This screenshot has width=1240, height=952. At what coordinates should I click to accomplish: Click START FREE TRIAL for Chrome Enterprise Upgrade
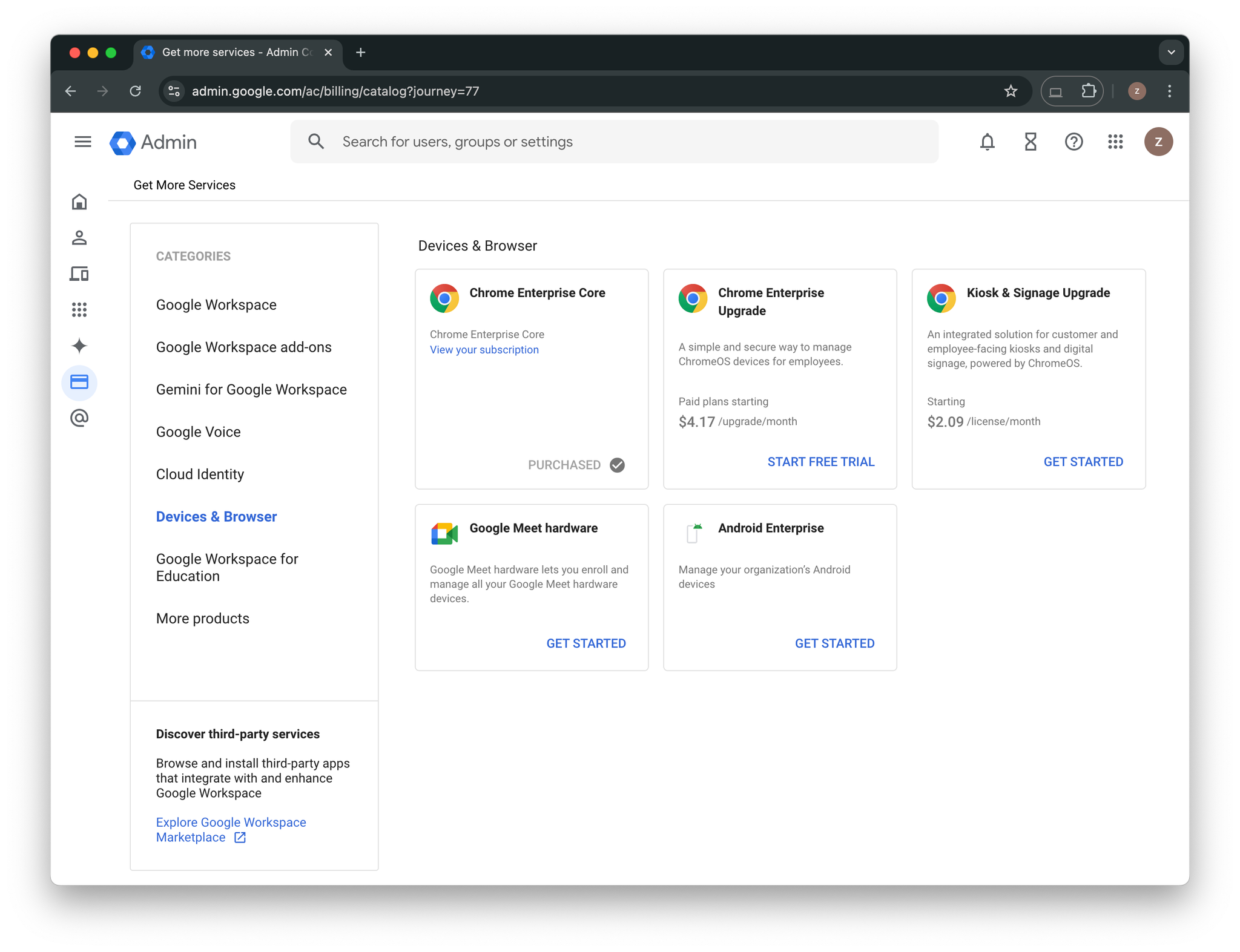coord(820,462)
